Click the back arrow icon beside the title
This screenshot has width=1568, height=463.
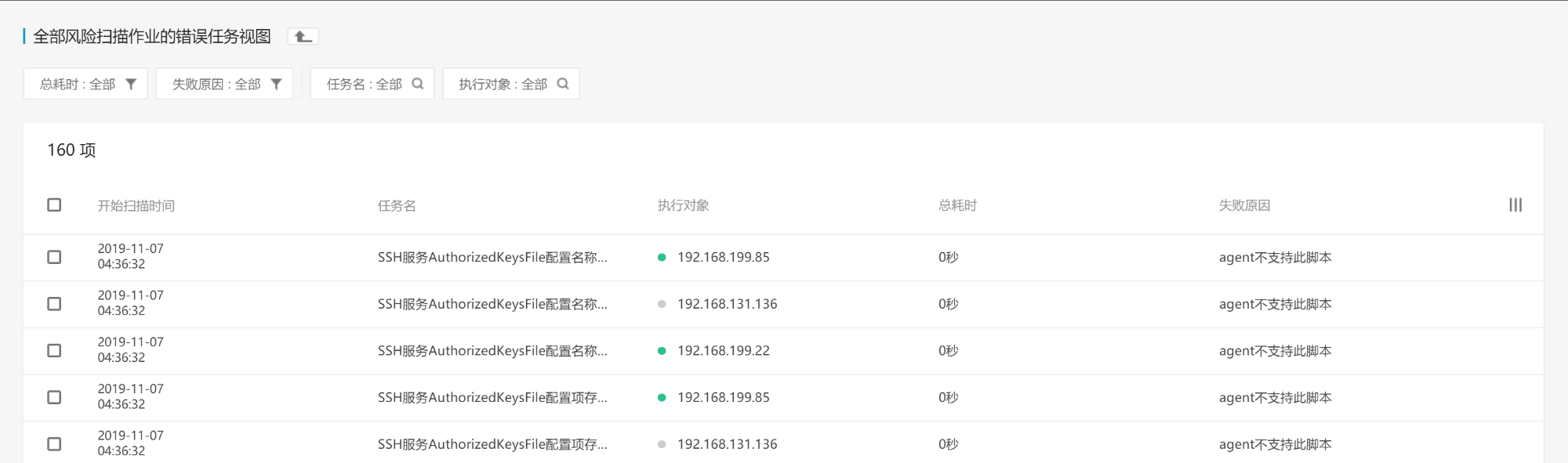303,36
